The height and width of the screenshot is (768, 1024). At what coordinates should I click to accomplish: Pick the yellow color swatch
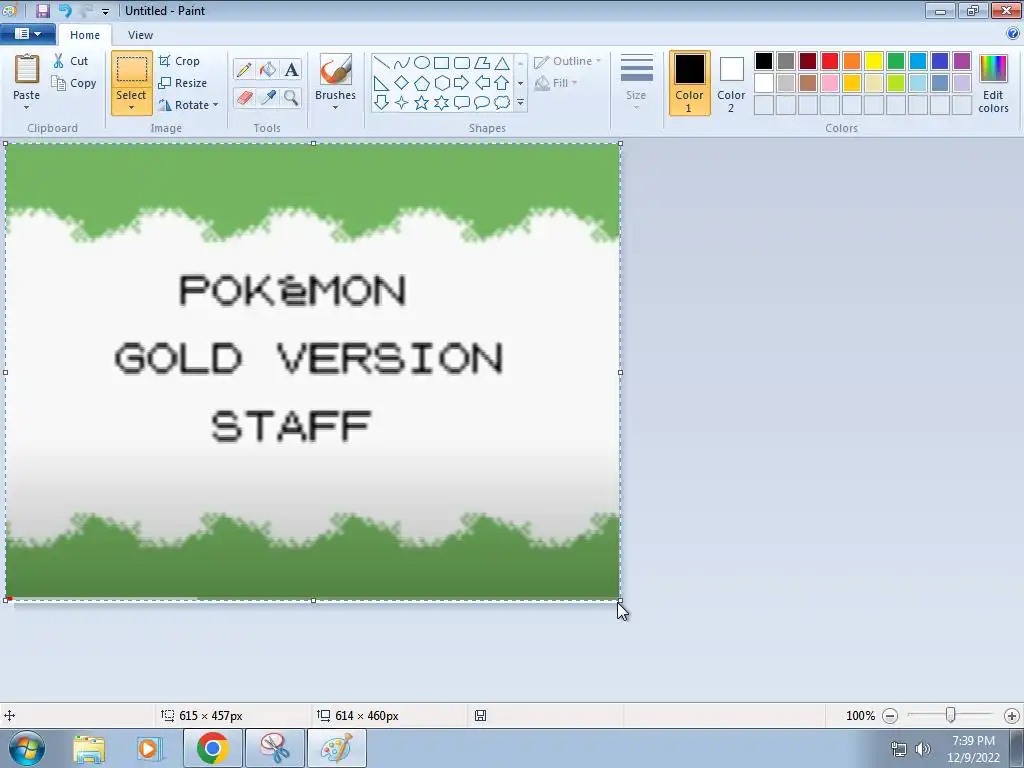click(x=874, y=61)
